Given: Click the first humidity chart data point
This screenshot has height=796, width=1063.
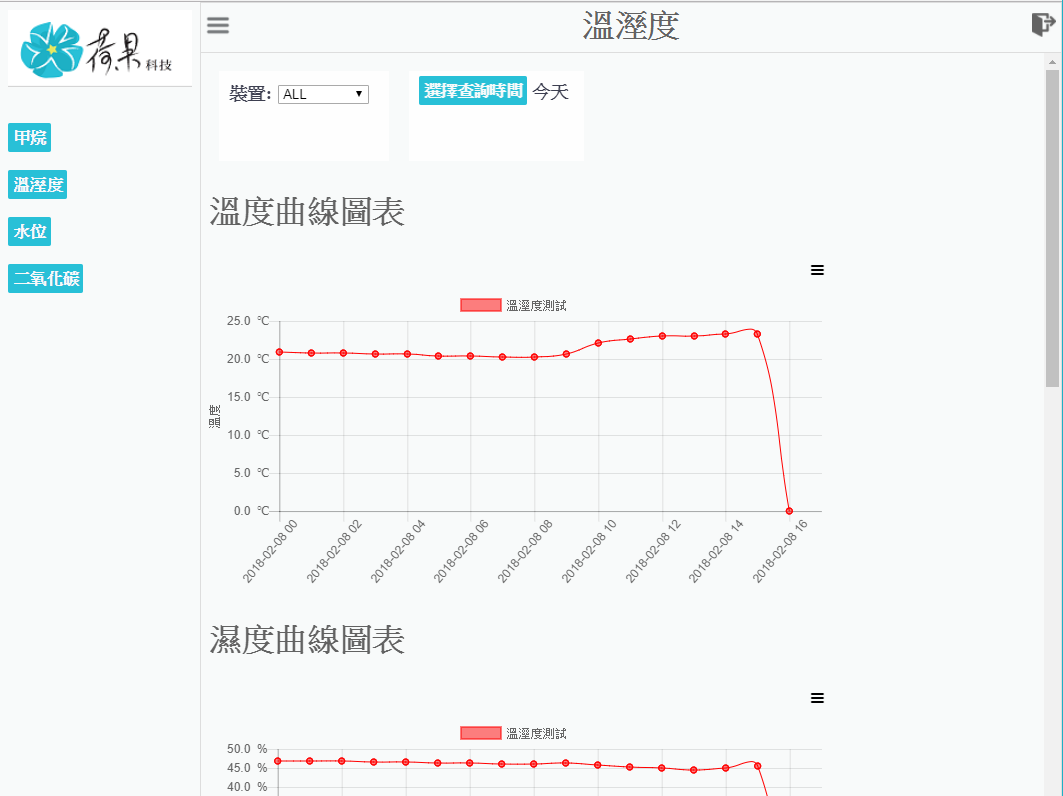Looking at the screenshot, I should [278, 761].
